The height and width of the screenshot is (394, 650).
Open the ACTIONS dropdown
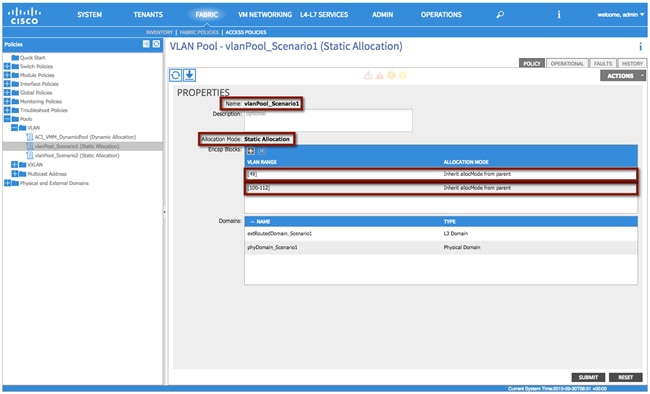point(623,76)
